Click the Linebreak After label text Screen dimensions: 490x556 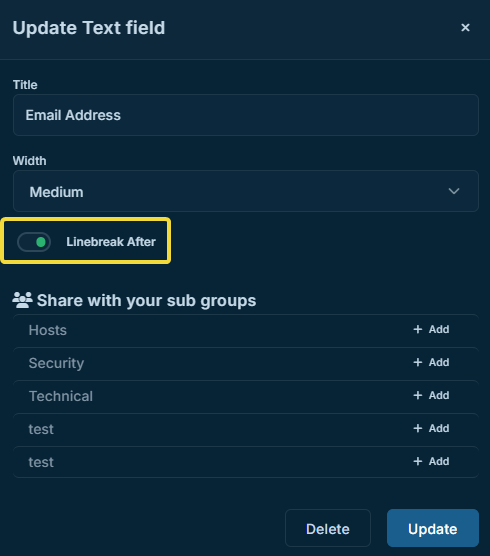111,242
